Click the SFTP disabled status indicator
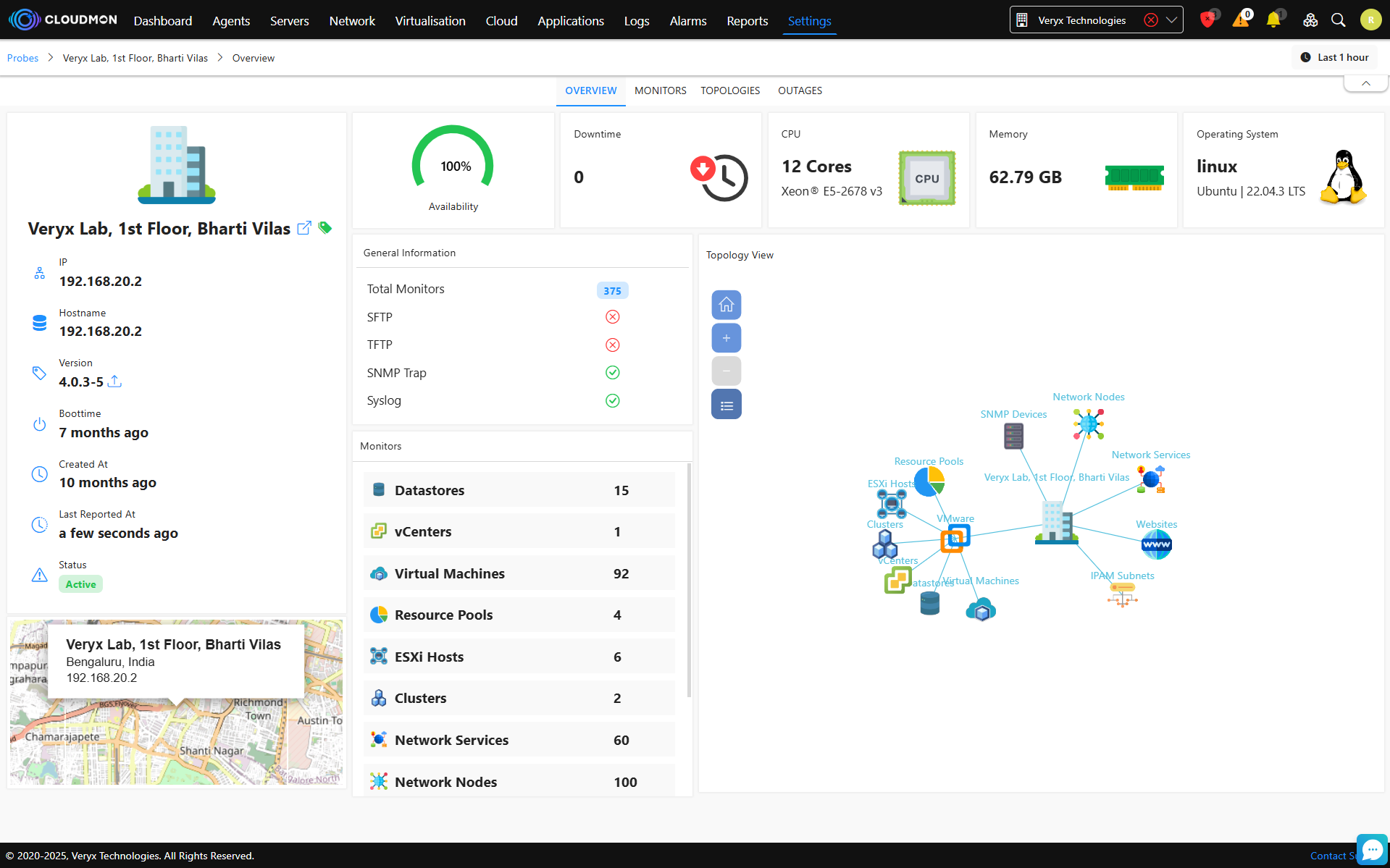Image resolution: width=1390 pixels, height=868 pixels. click(612, 317)
